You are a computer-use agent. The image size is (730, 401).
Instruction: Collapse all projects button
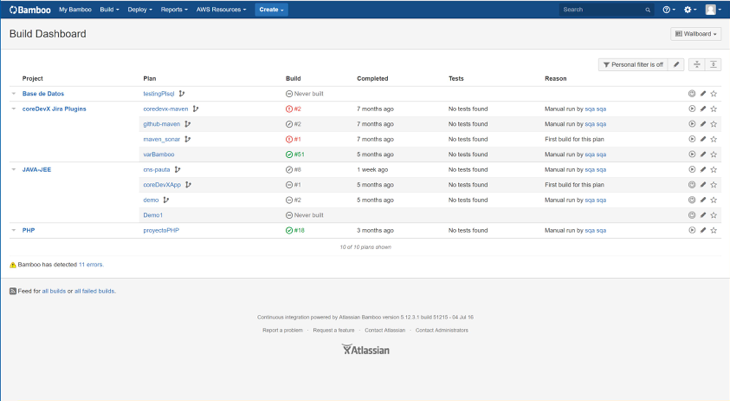pos(697,65)
